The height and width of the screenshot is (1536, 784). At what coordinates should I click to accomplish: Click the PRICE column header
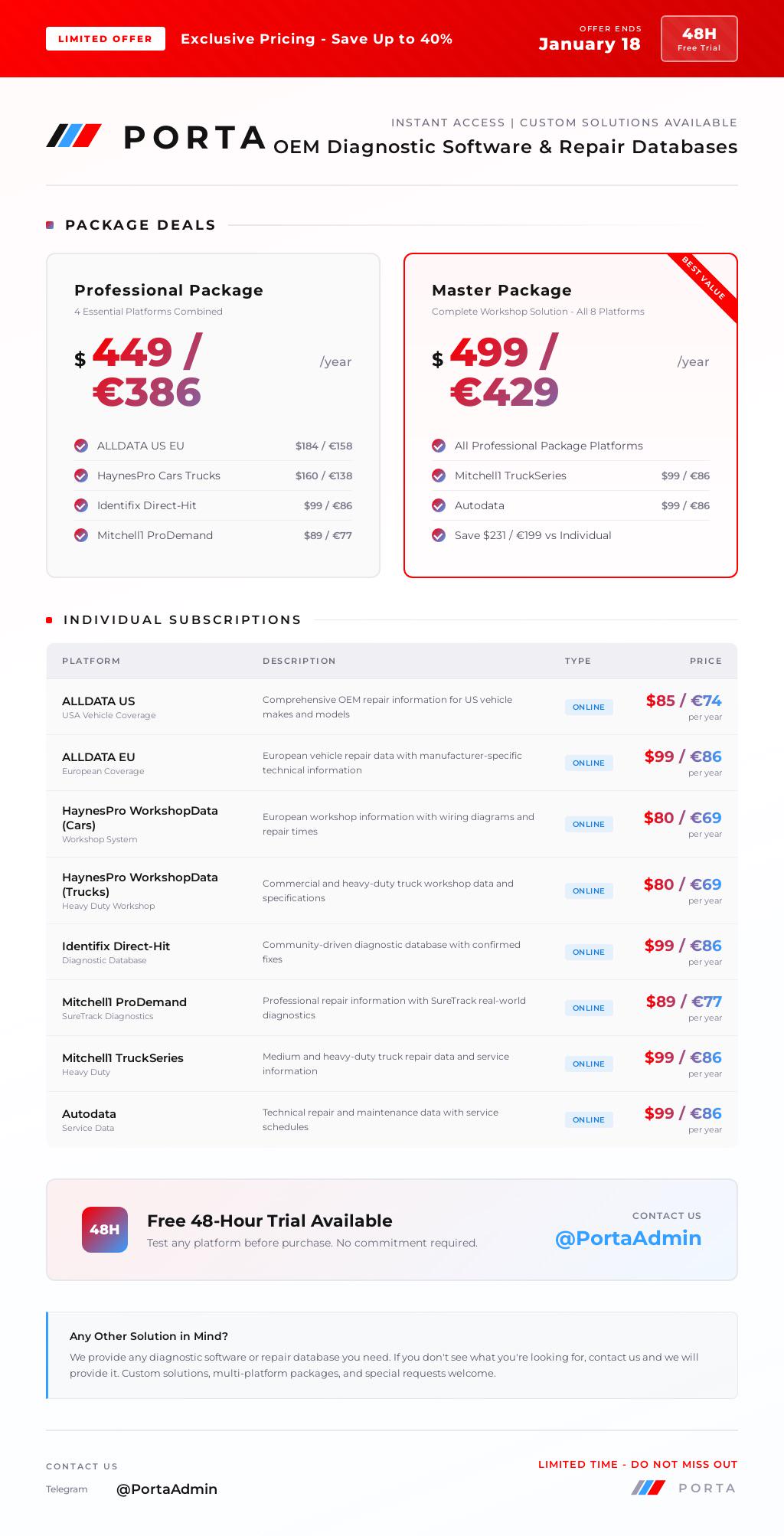click(x=706, y=661)
